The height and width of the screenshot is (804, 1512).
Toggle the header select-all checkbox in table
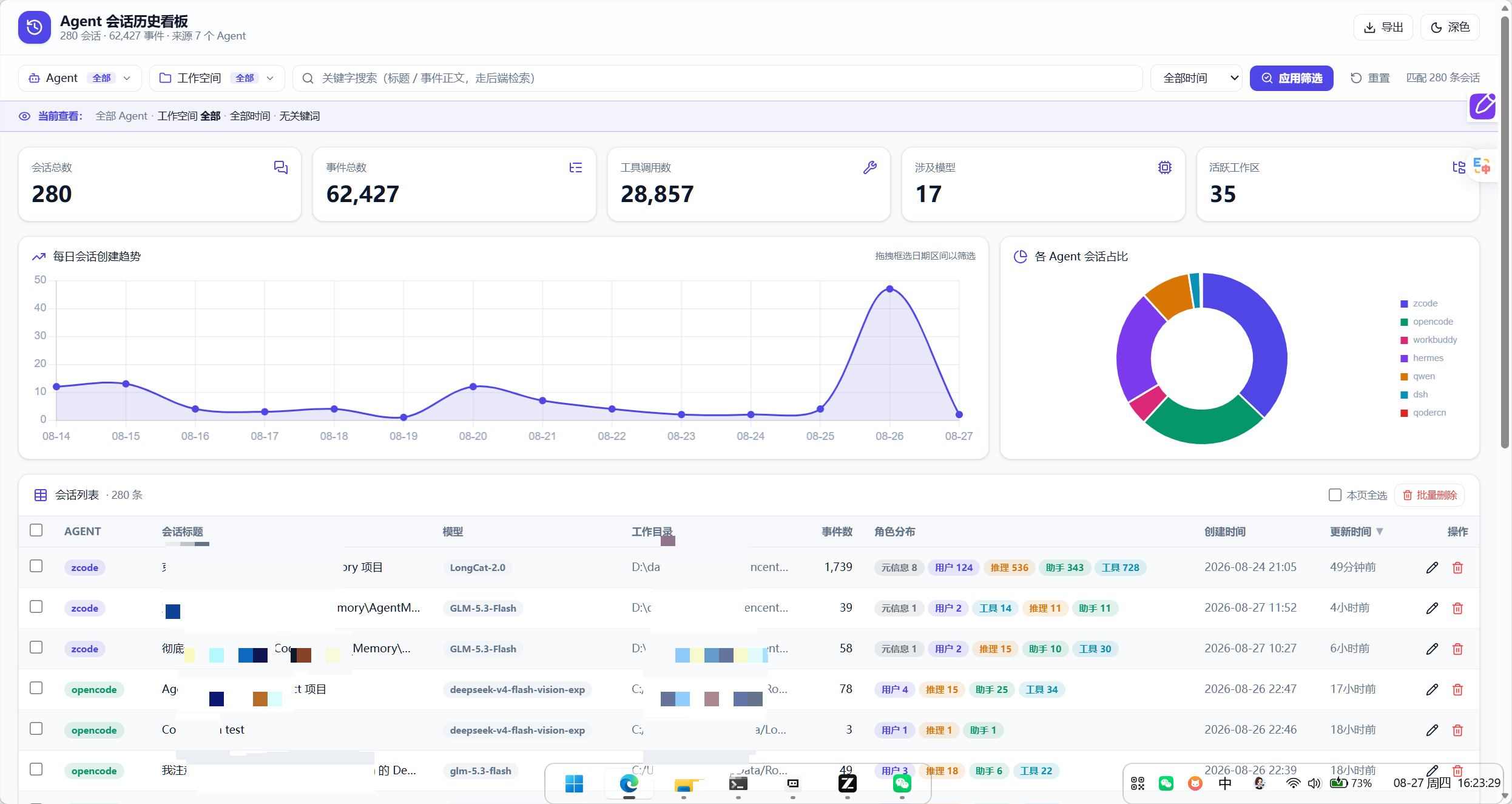36,530
